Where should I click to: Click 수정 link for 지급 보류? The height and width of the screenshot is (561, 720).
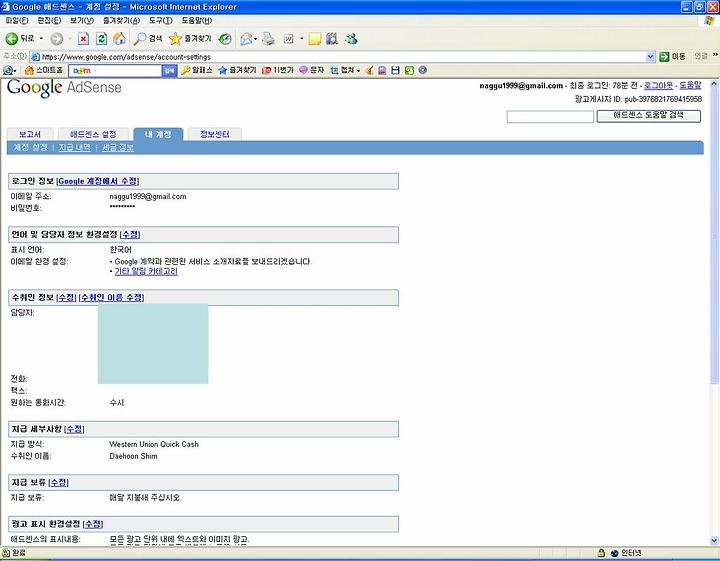(58, 482)
